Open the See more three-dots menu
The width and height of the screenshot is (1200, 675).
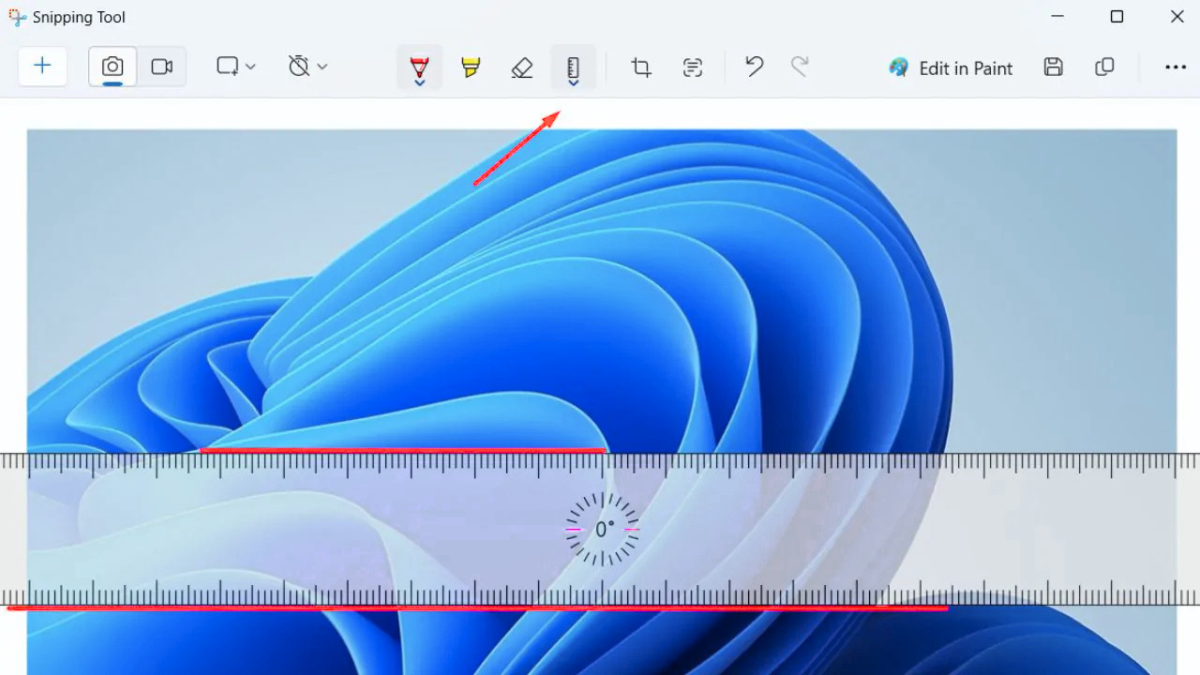(x=1175, y=67)
